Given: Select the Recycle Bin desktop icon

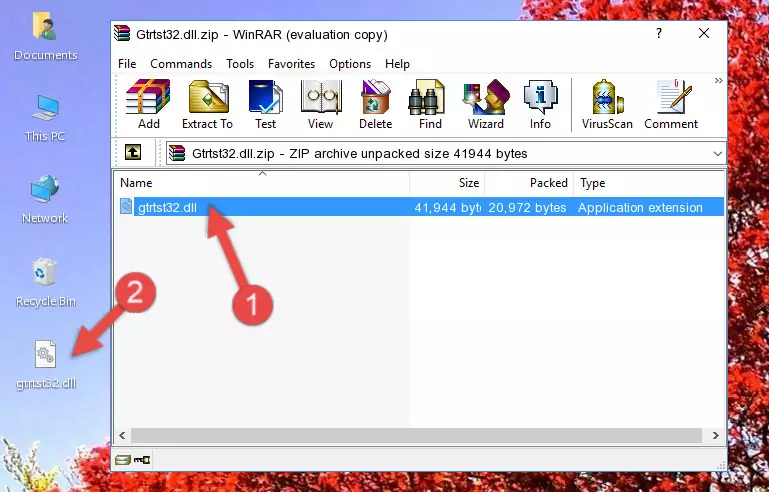Looking at the screenshot, I should 46,283.
